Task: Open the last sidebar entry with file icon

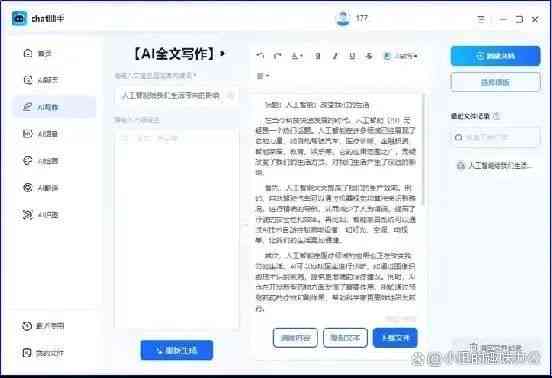Action: tap(43, 353)
